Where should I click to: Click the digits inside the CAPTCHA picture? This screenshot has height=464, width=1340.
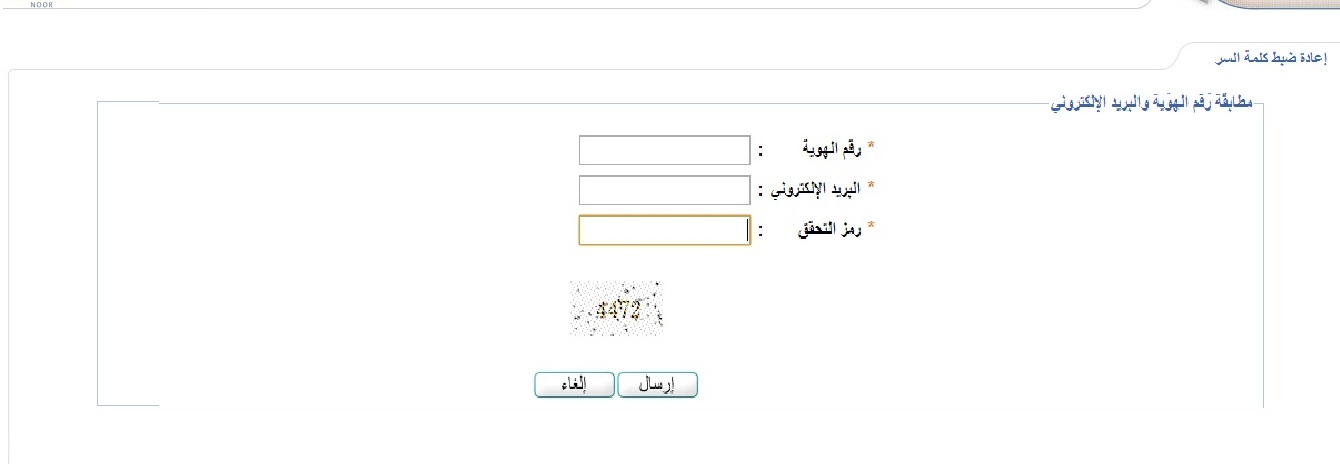pos(618,310)
